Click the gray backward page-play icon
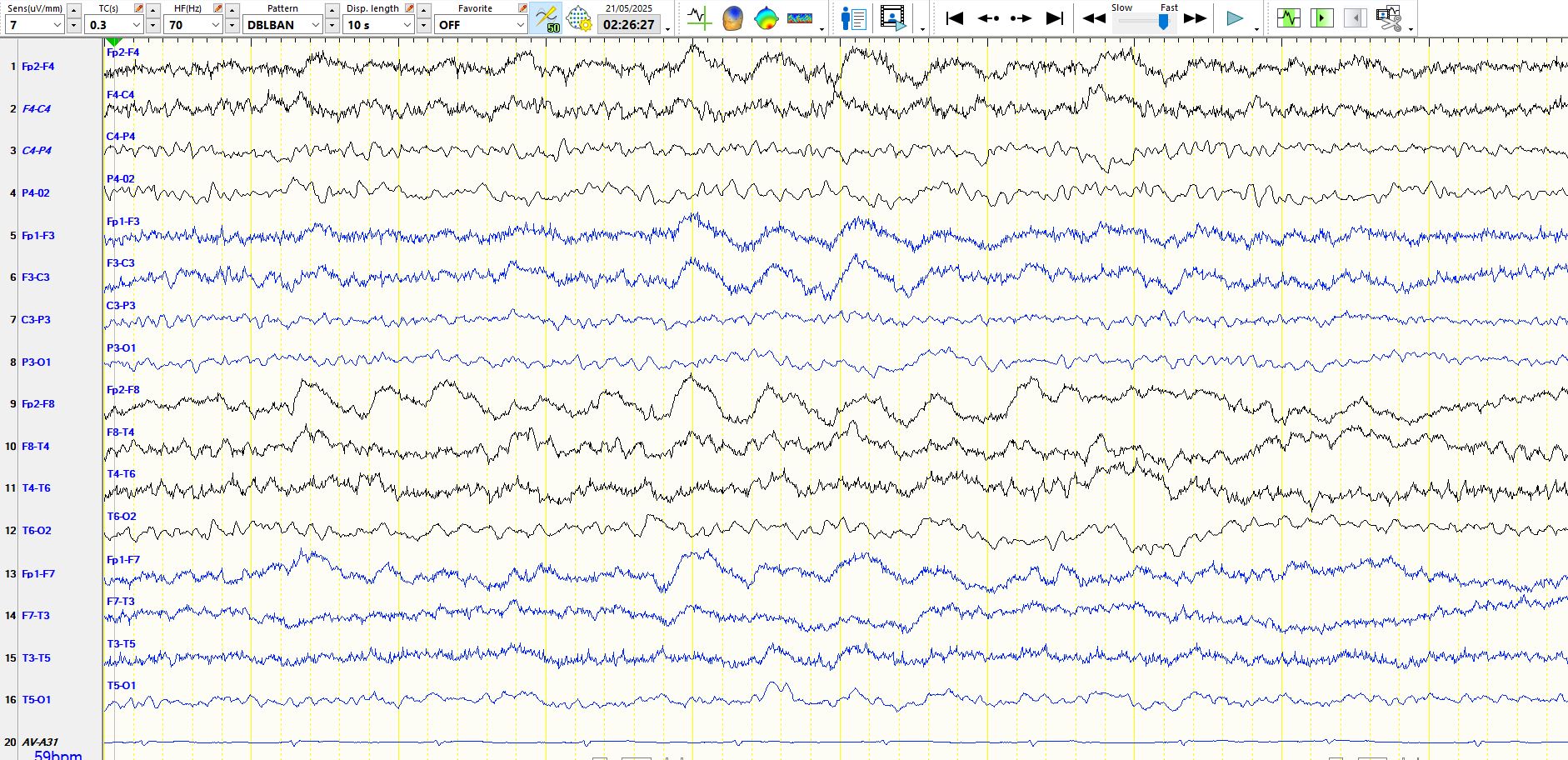 point(1356,17)
